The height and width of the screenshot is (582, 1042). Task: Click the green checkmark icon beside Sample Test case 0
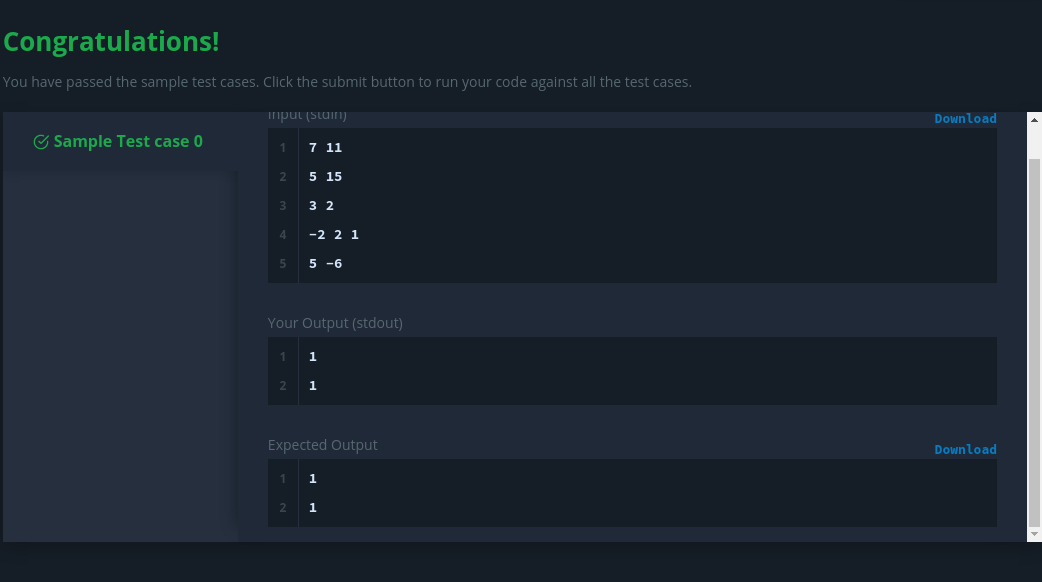click(x=41, y=142)
